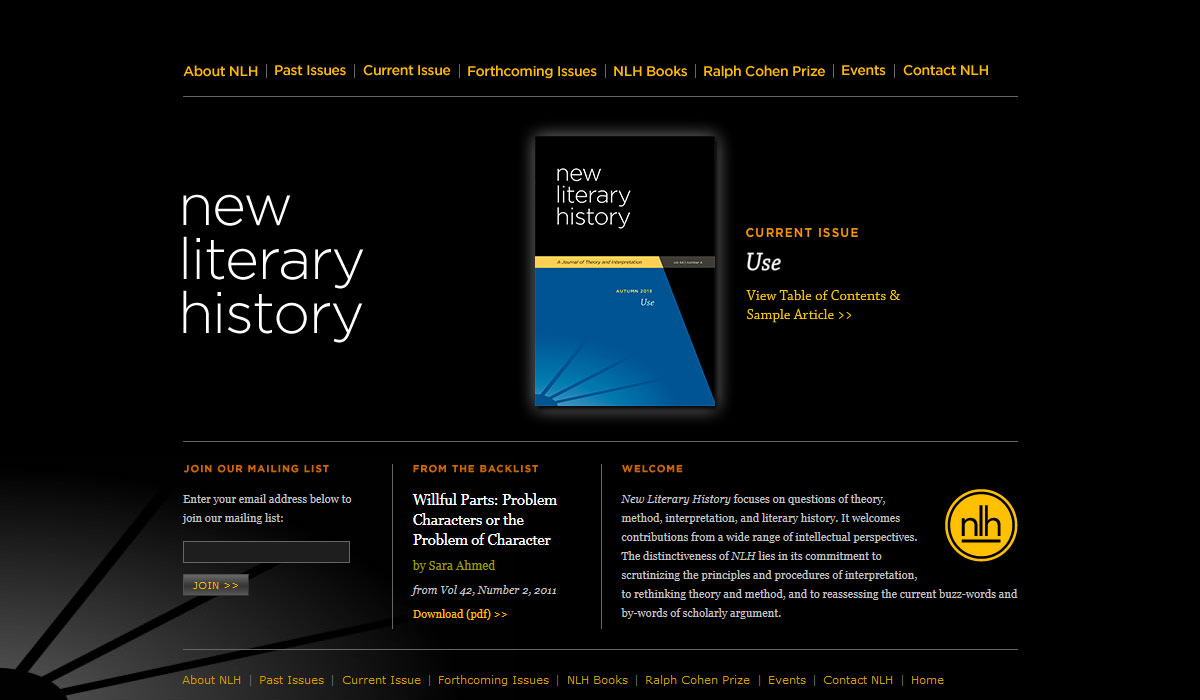Download (pdf) >> backlist article

(x=460, y=614)
